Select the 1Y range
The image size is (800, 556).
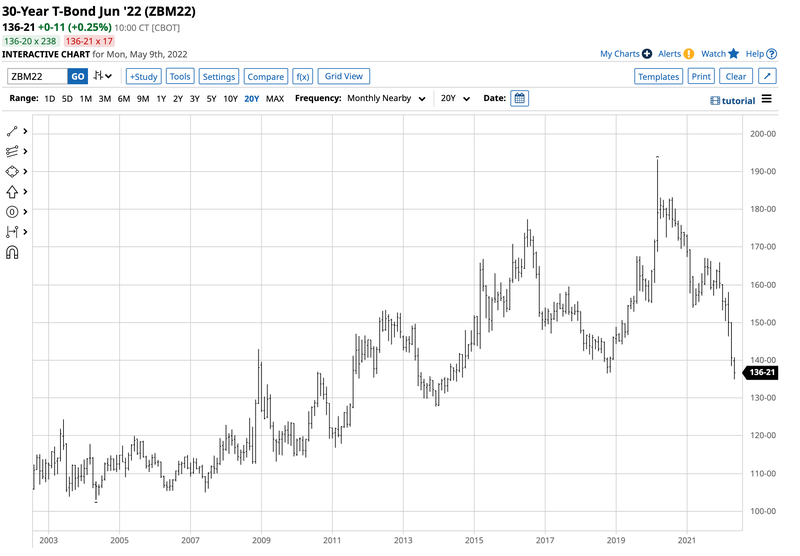tap(161, 98)
